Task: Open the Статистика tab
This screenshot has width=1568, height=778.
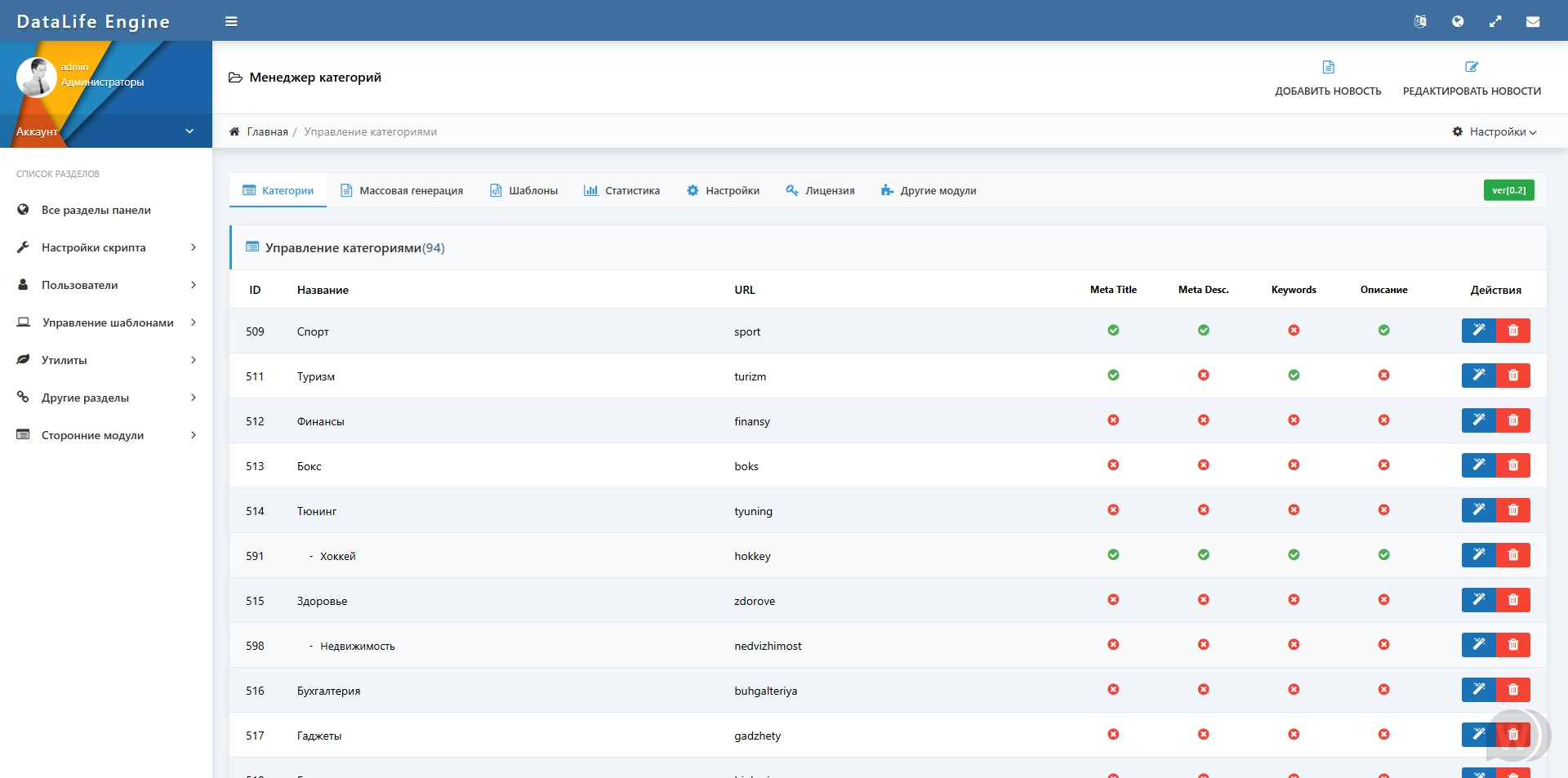Action: pyautogui.click(x=621, y=191)
